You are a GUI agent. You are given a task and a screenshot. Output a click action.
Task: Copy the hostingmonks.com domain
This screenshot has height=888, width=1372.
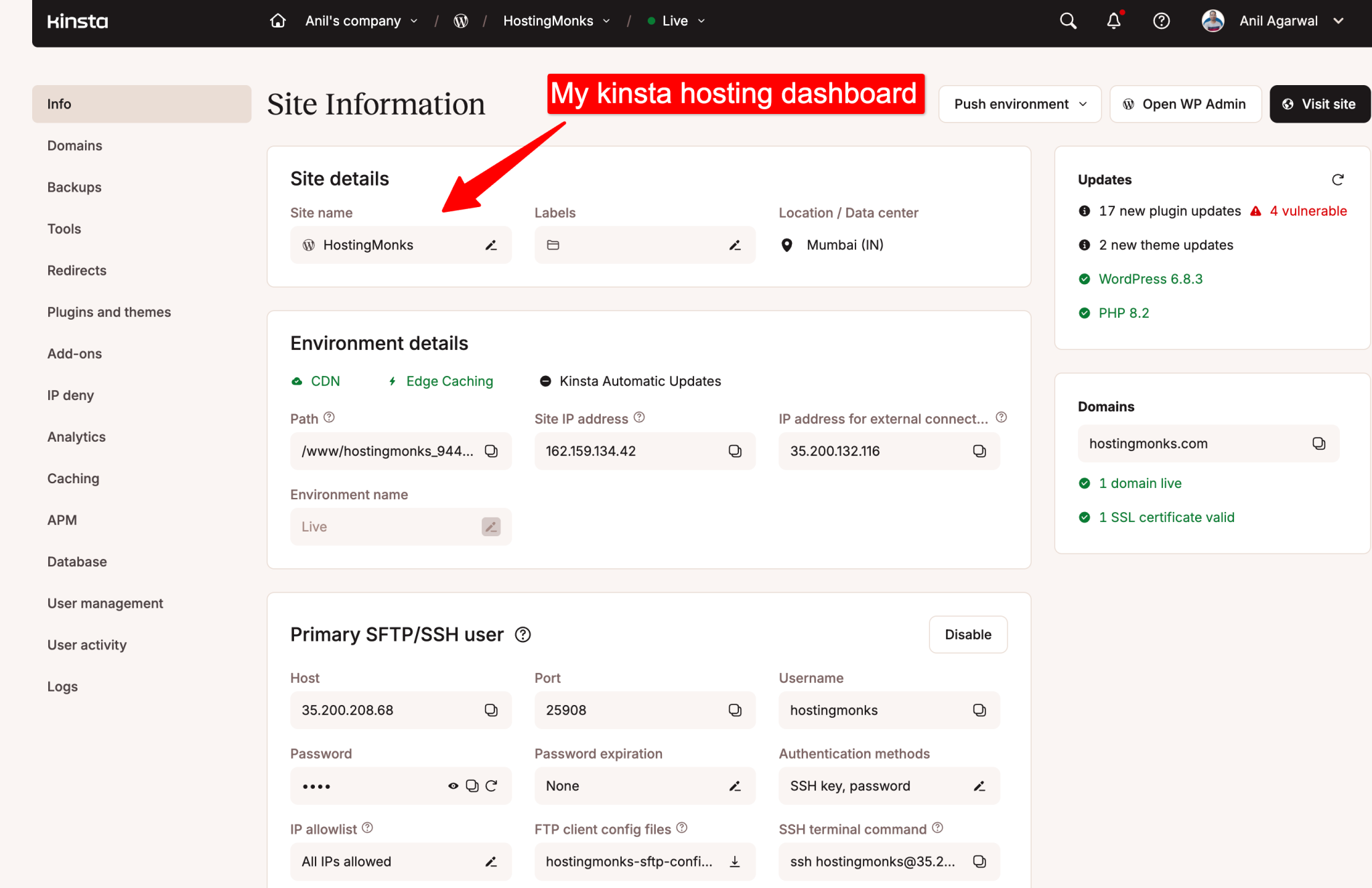pyautogui.click(x=1318, y=443)
